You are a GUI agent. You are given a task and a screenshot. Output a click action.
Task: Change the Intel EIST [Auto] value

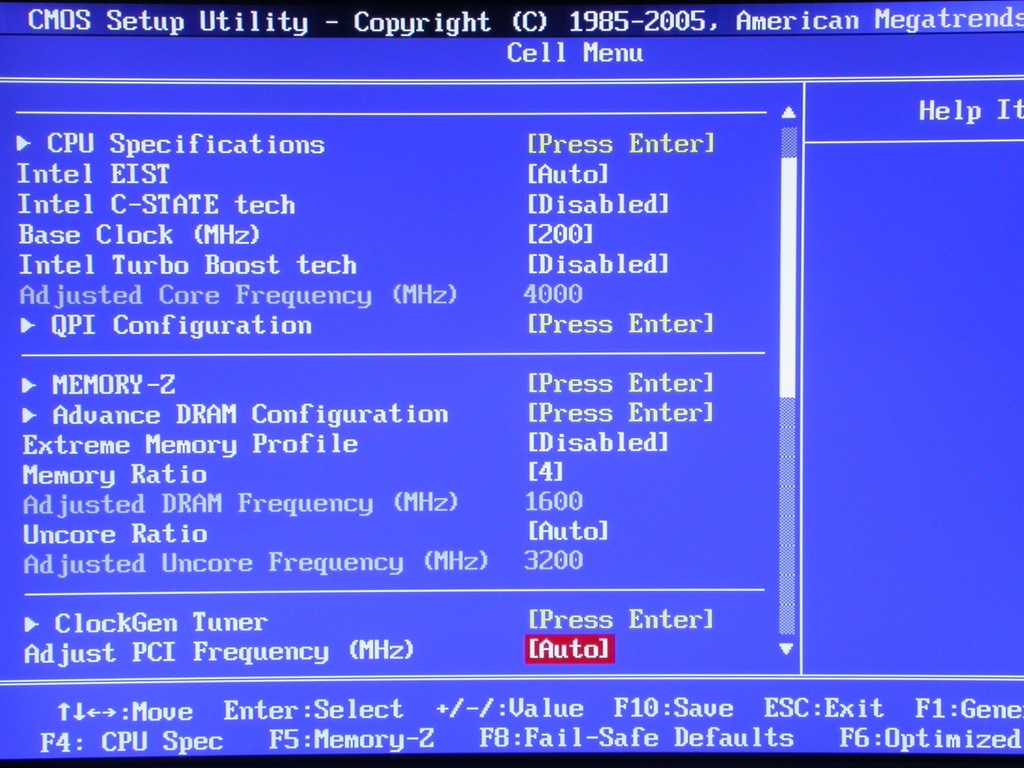click(568, 174)
